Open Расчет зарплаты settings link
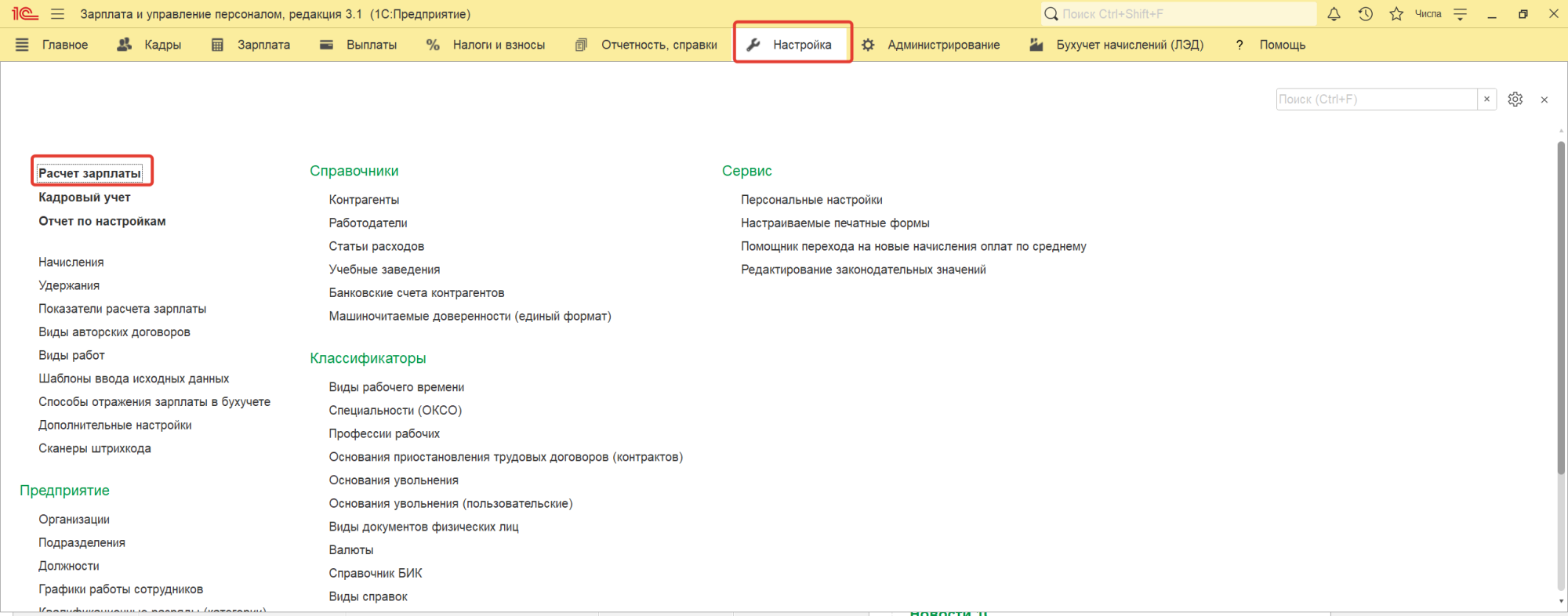The width and height of the screenshot is (1568, 616). tap(90, 173)
